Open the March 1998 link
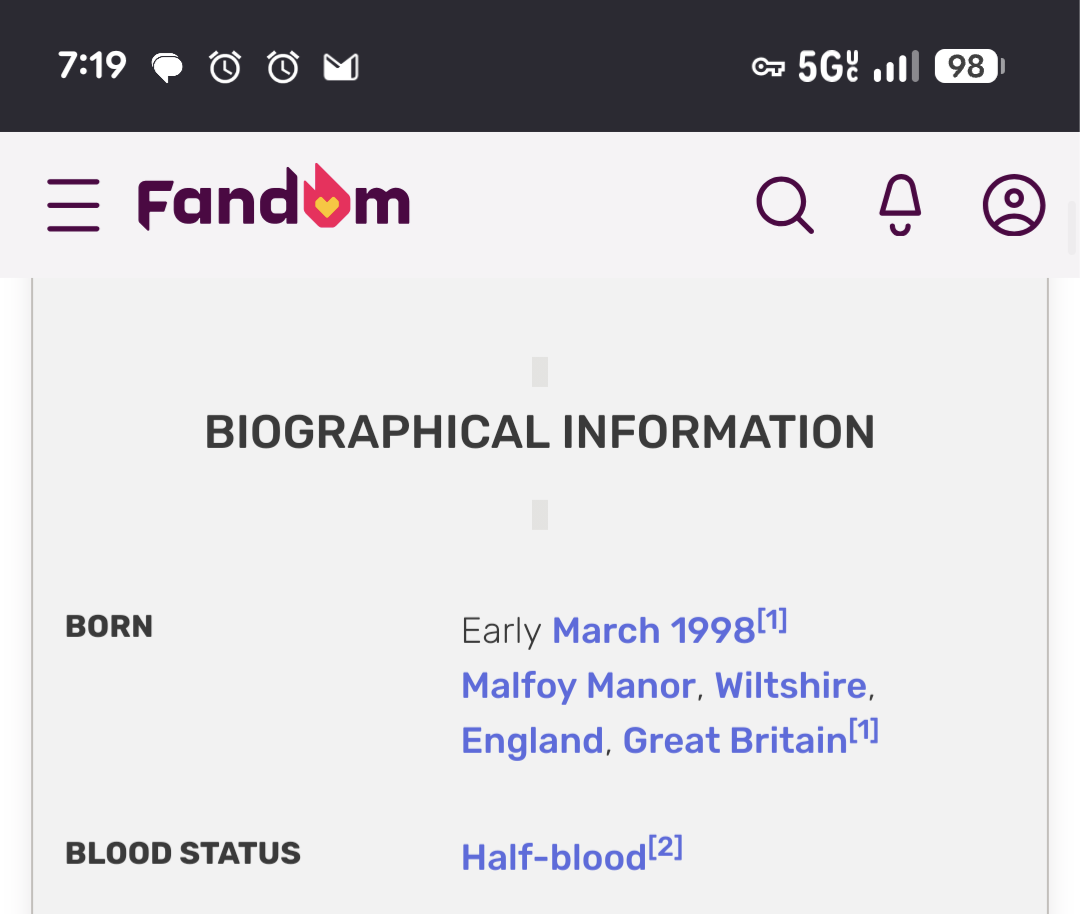 pyautogui.click(x=654, y=630)
